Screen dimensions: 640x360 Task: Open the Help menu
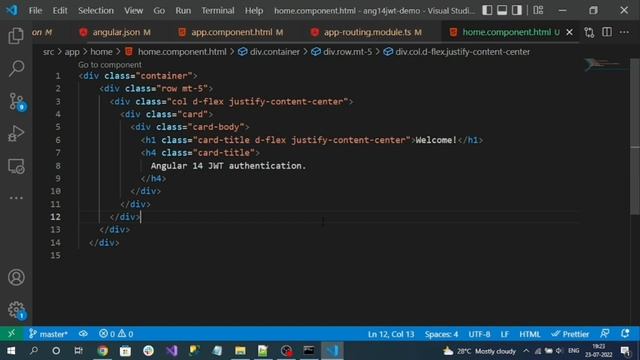pyautogui.click(x=254, y=11)
